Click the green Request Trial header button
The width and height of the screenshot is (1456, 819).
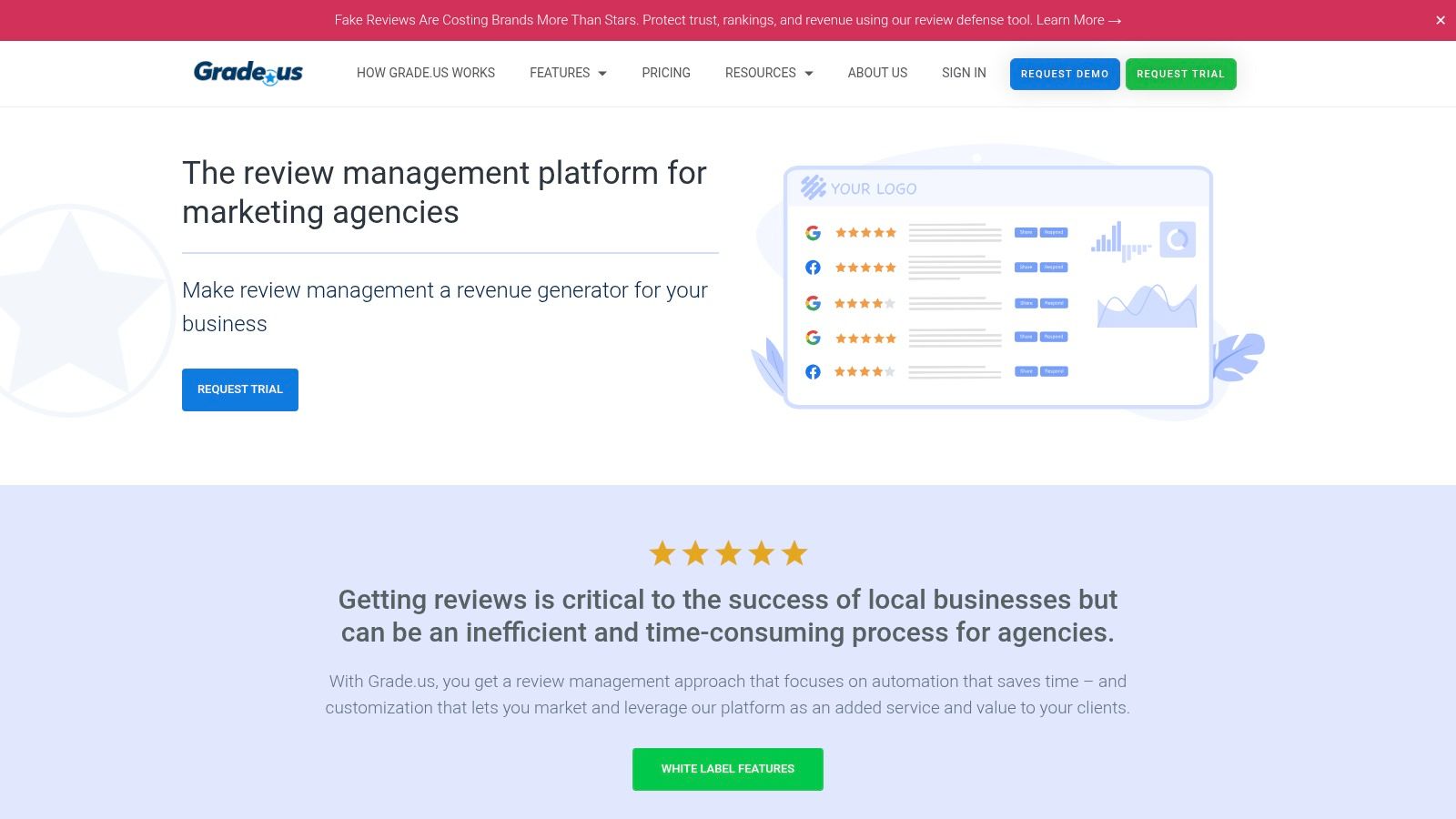(1180, 74)
